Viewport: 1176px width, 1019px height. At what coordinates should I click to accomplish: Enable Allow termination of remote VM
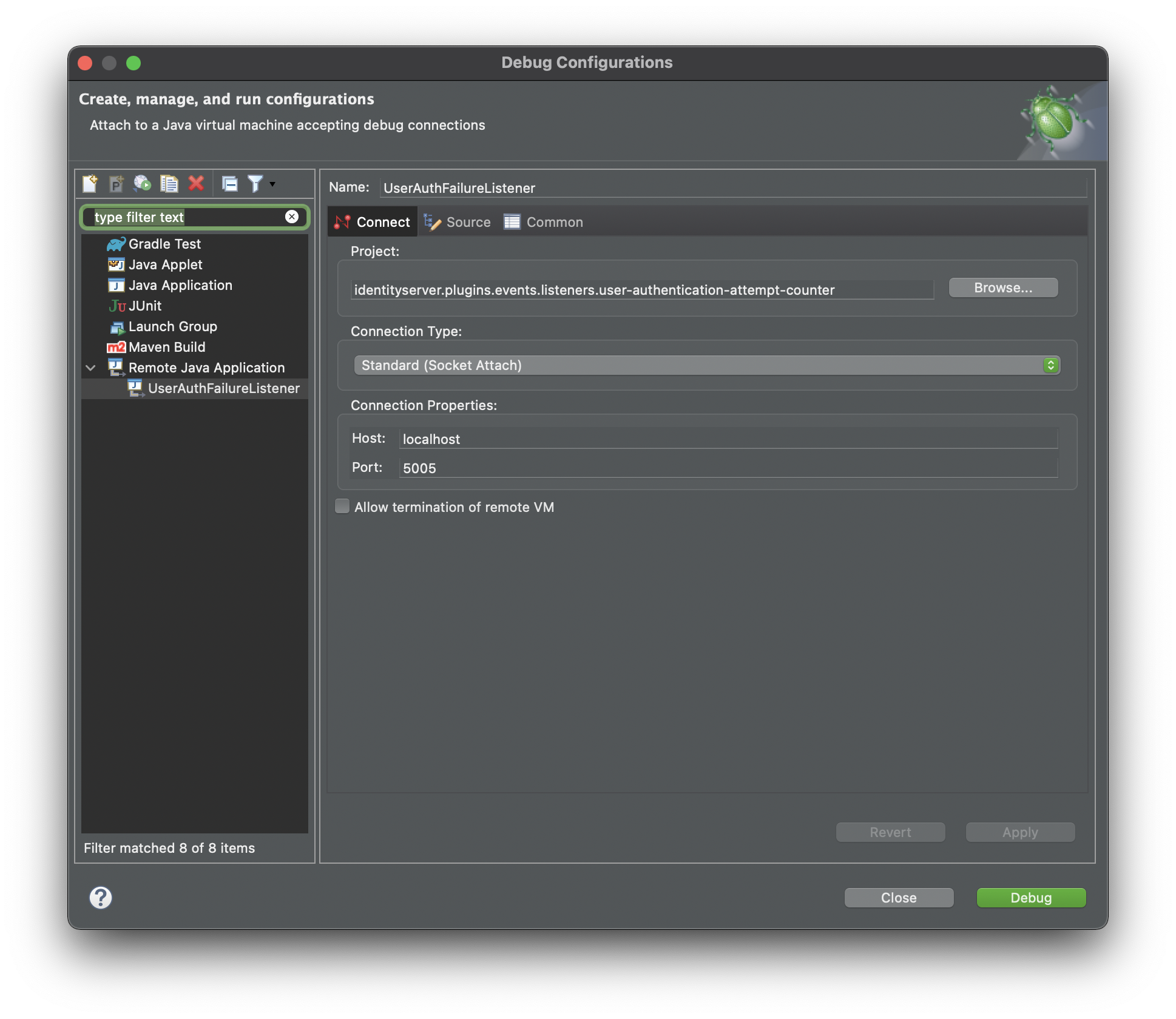pos(342,506)
